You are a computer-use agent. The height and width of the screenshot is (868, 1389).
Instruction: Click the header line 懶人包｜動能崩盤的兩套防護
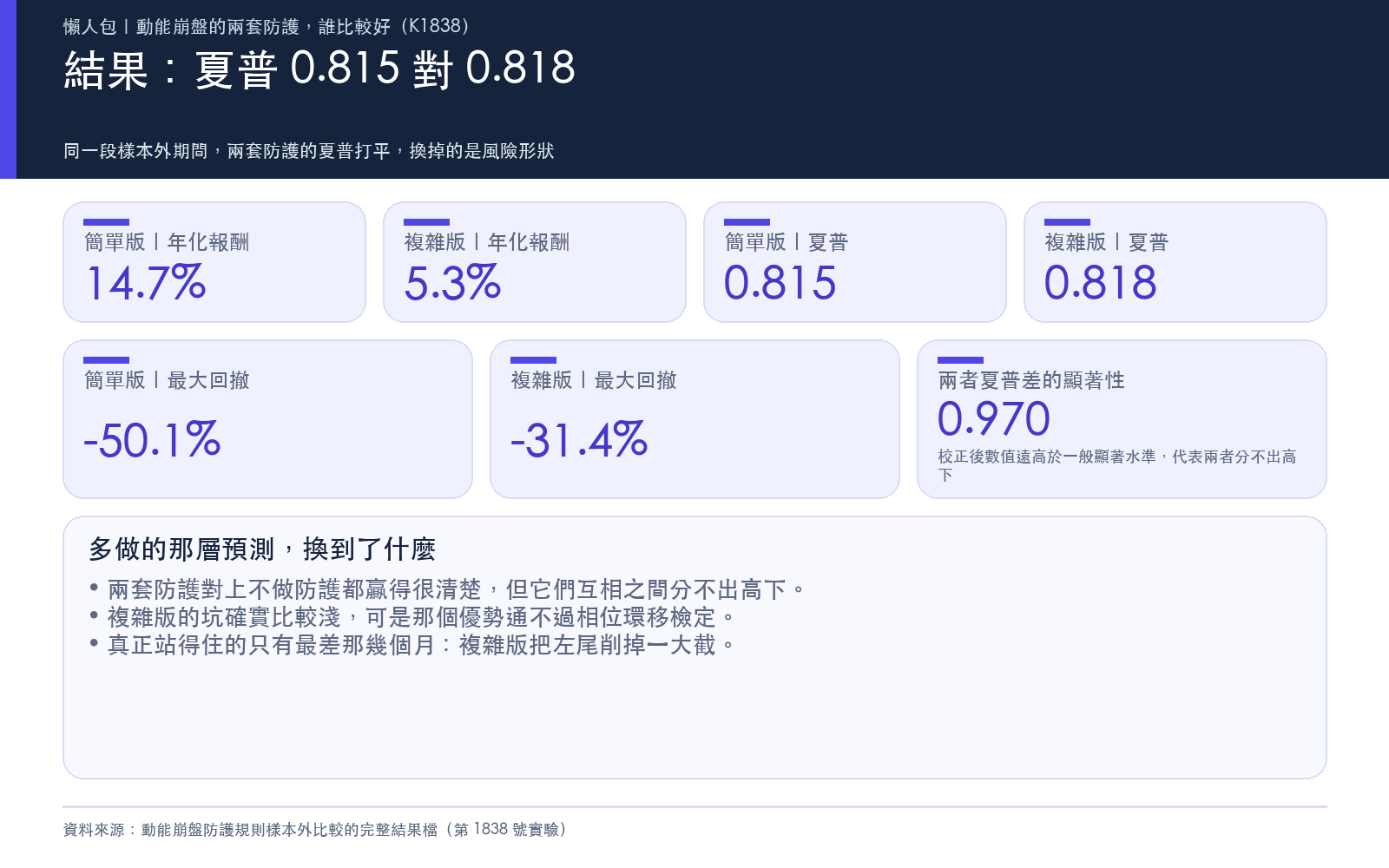[267, 27]
